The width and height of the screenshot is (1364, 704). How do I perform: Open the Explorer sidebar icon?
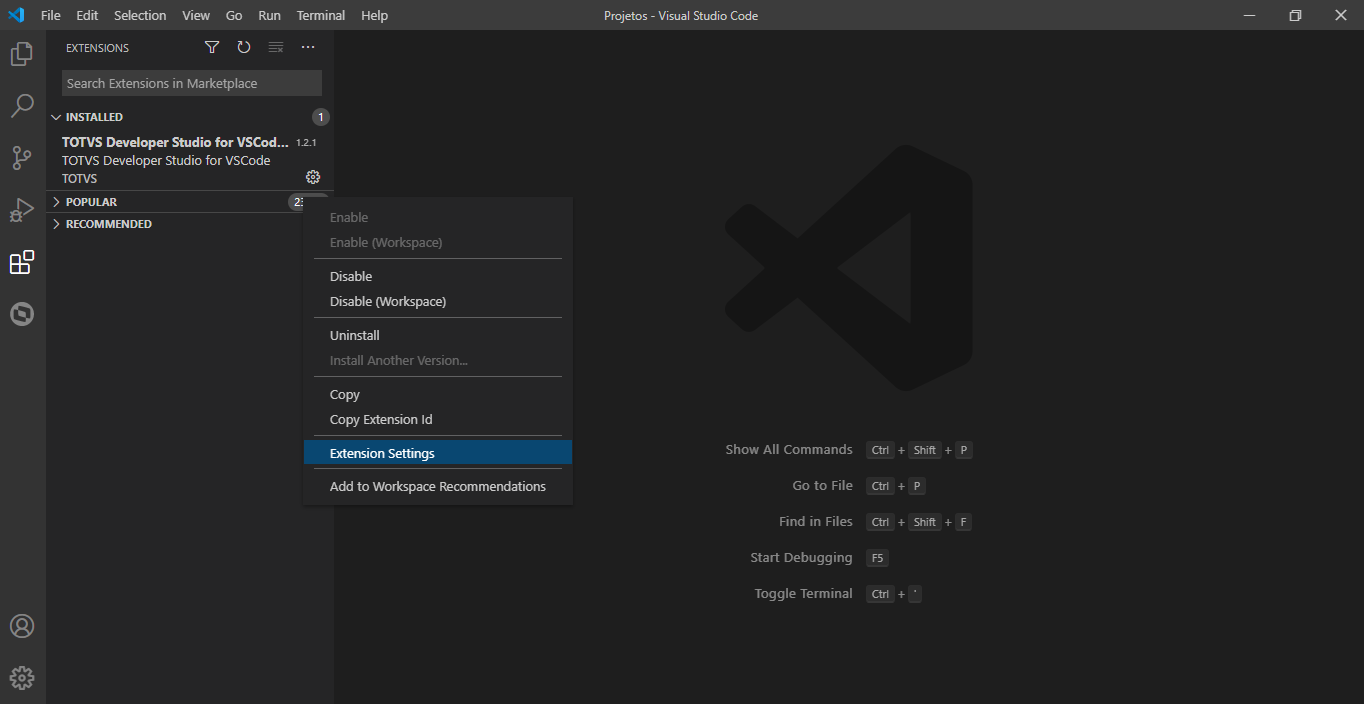coord(22,54)
